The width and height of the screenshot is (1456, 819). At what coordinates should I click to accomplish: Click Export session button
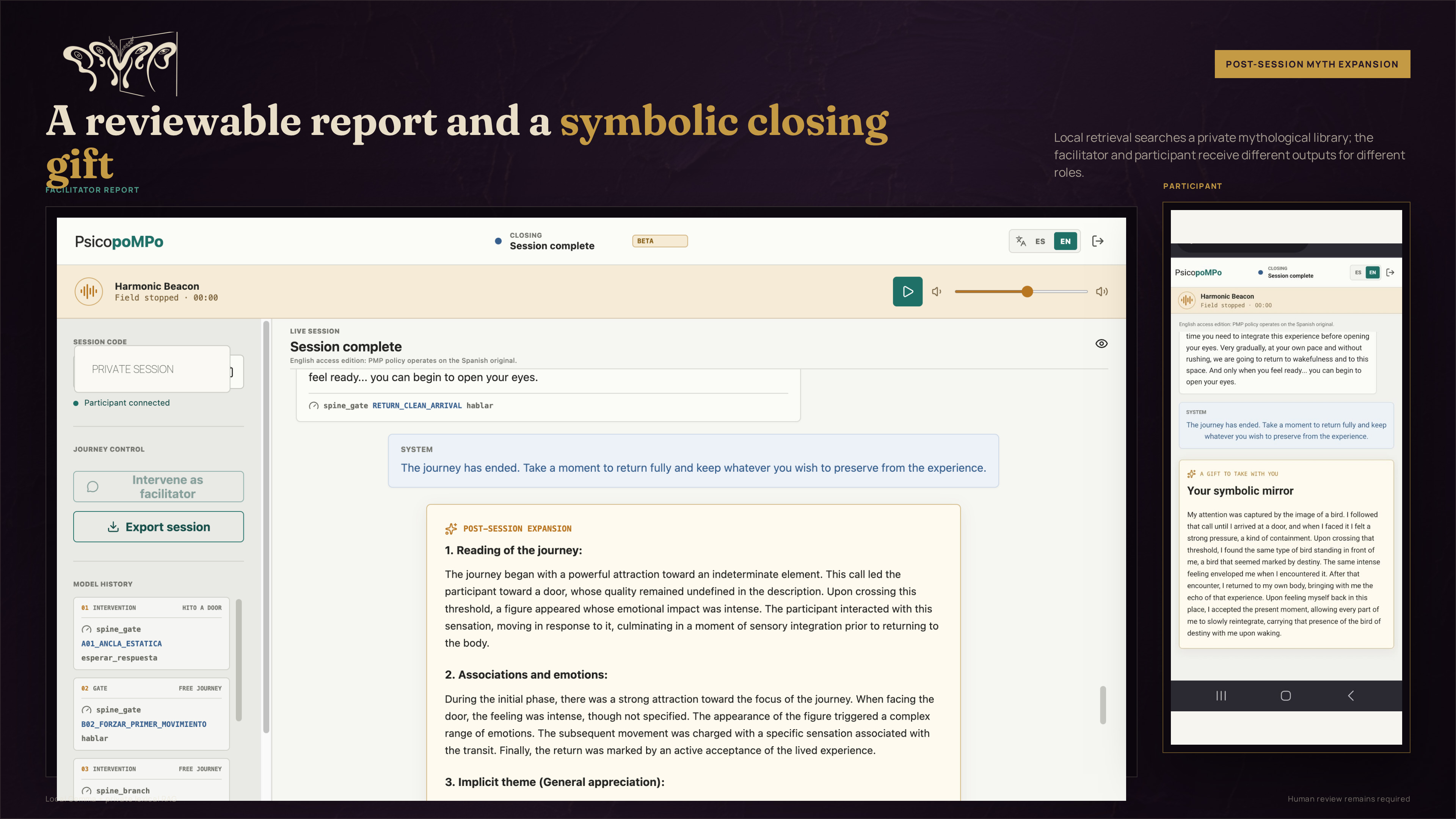click(x=158, y=527)
